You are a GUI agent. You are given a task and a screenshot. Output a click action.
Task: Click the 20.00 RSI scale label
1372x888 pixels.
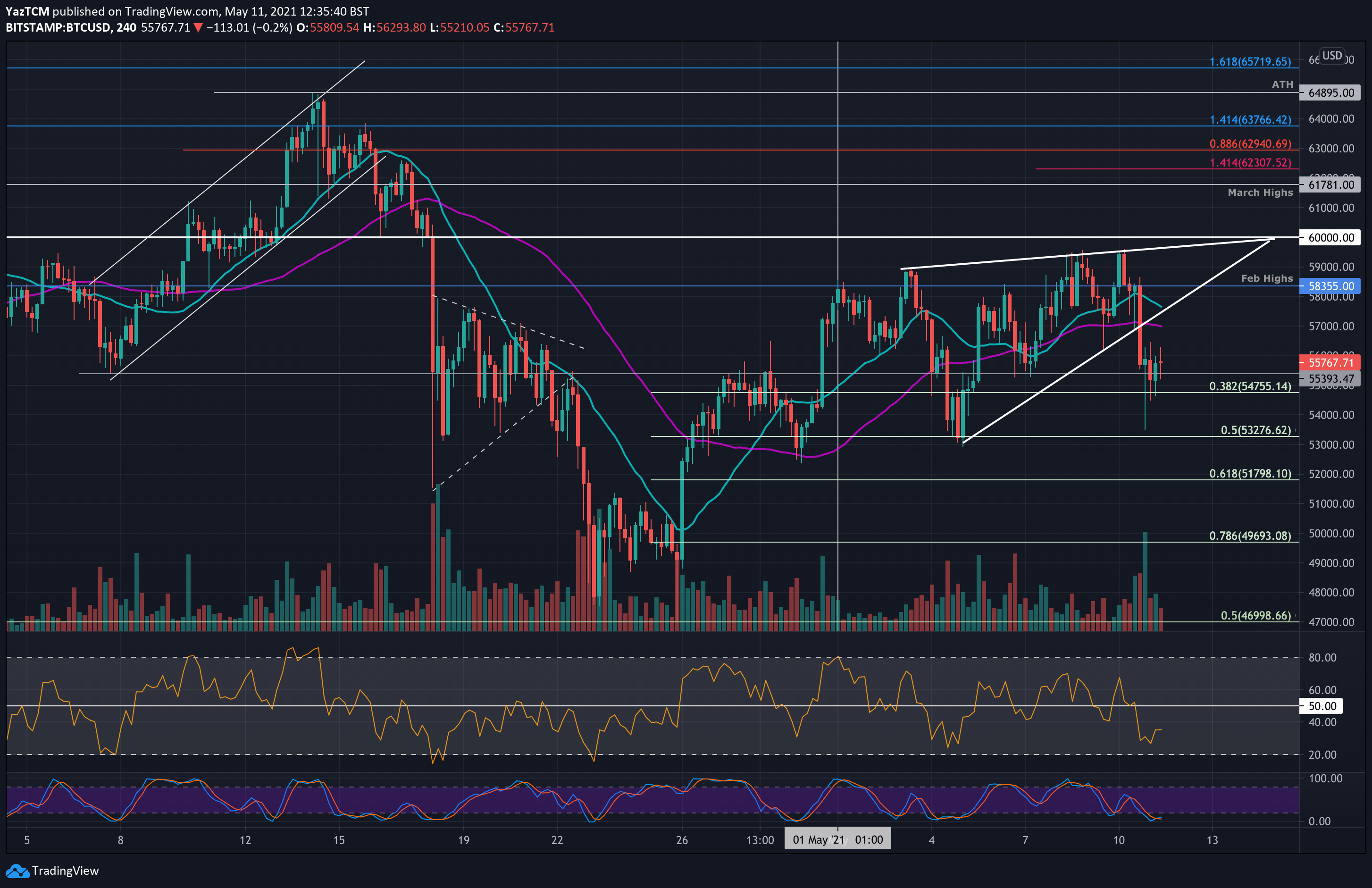1322,754
